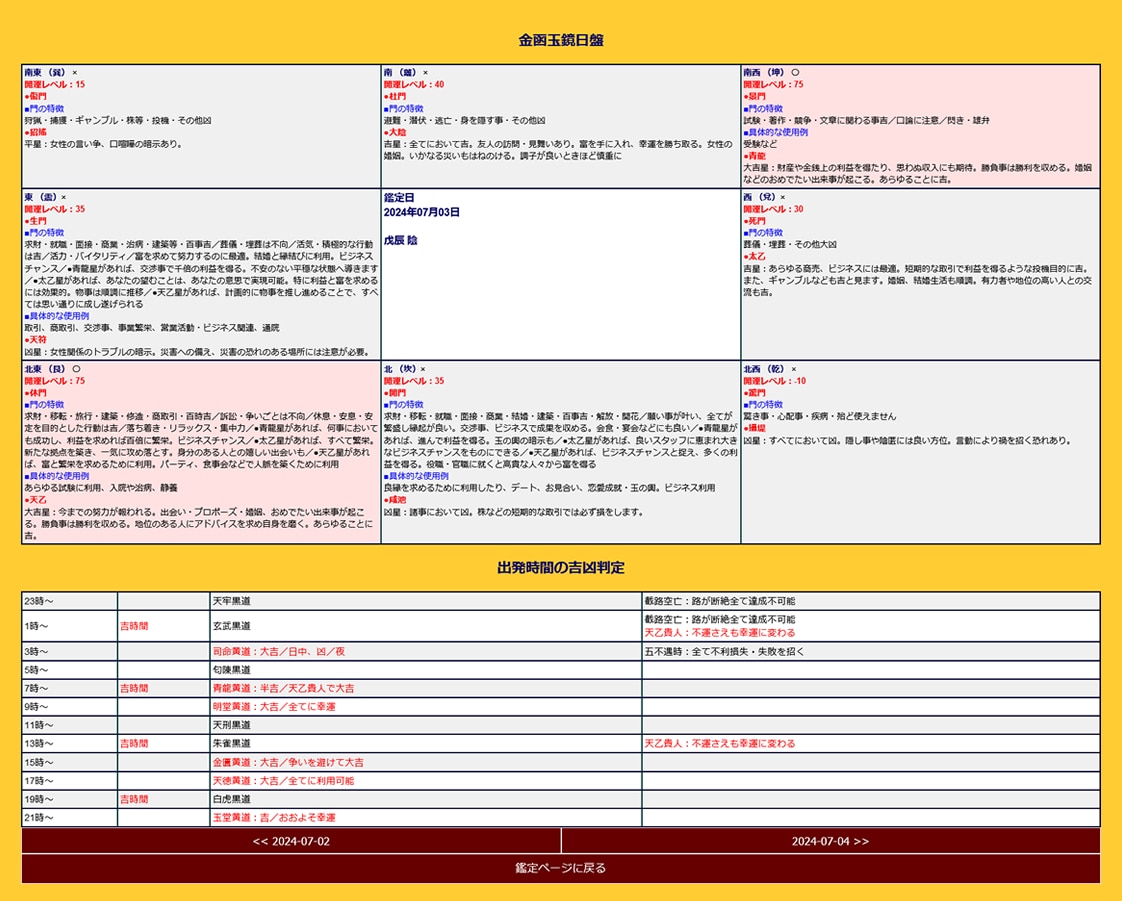
Task: Click the 開運レベル：30 value
Action: pyautogui.click(x=774, y=209)
